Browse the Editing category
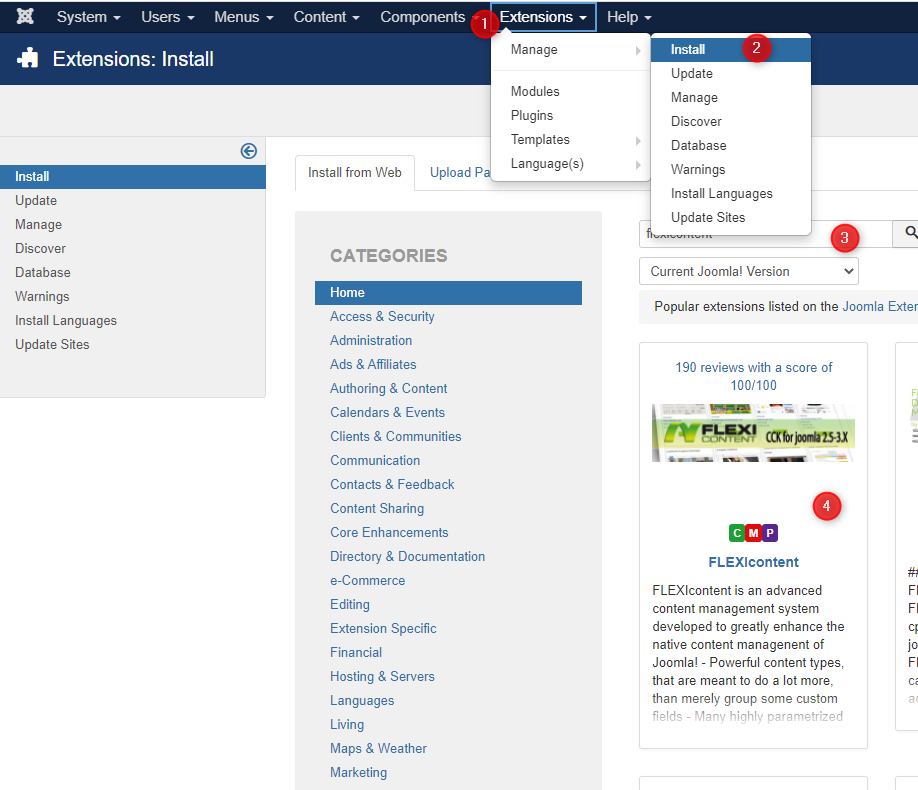 coord(350,605)
